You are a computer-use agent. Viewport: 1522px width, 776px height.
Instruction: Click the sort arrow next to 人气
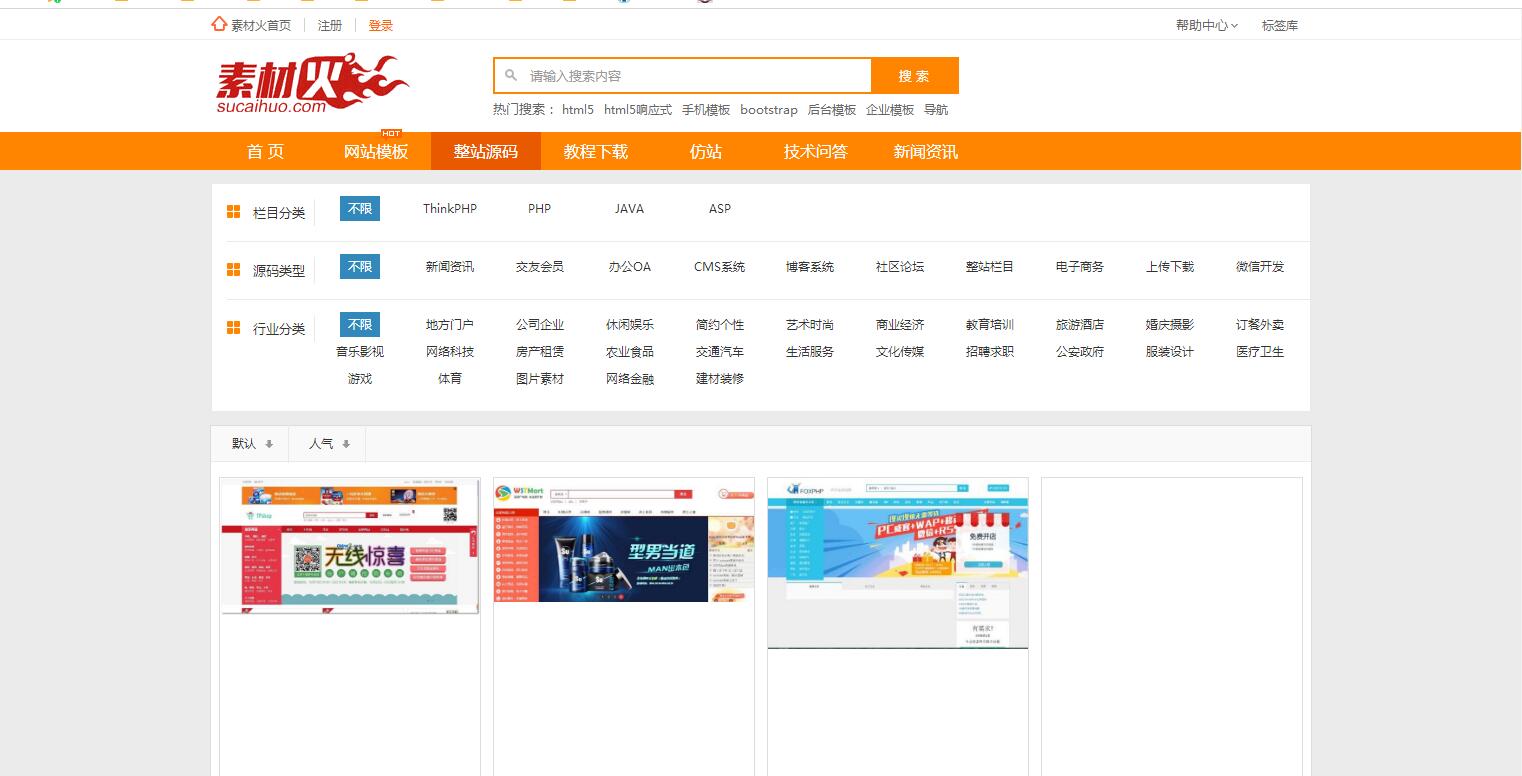(x=346, y=444)
